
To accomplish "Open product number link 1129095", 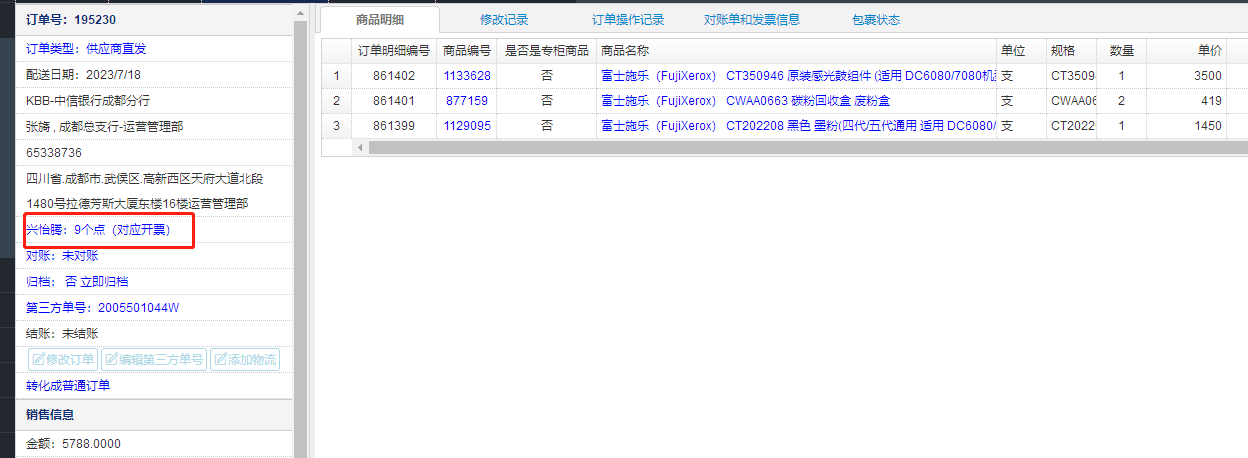I will click(467, 126).
